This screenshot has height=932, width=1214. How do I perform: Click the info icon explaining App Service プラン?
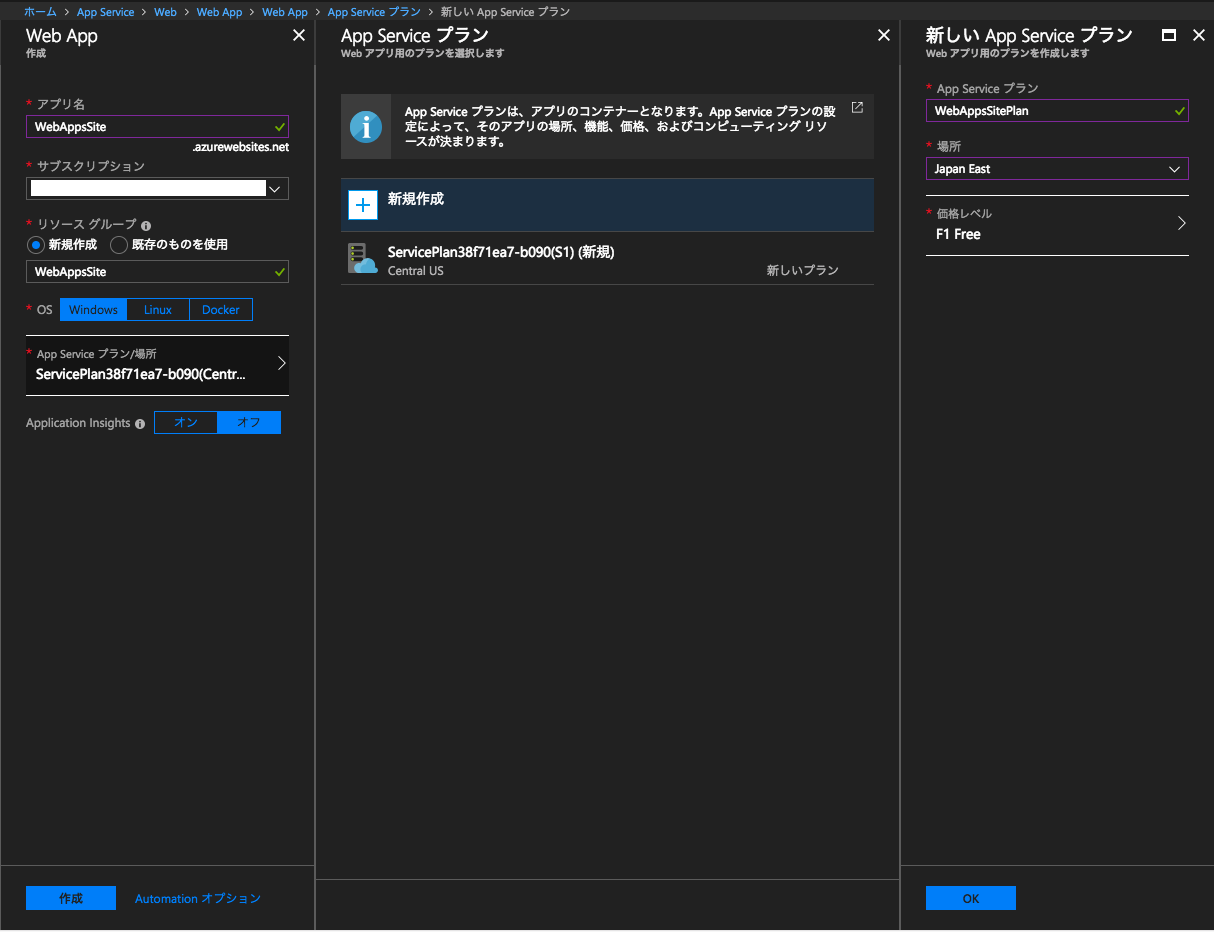pos(365,127)
